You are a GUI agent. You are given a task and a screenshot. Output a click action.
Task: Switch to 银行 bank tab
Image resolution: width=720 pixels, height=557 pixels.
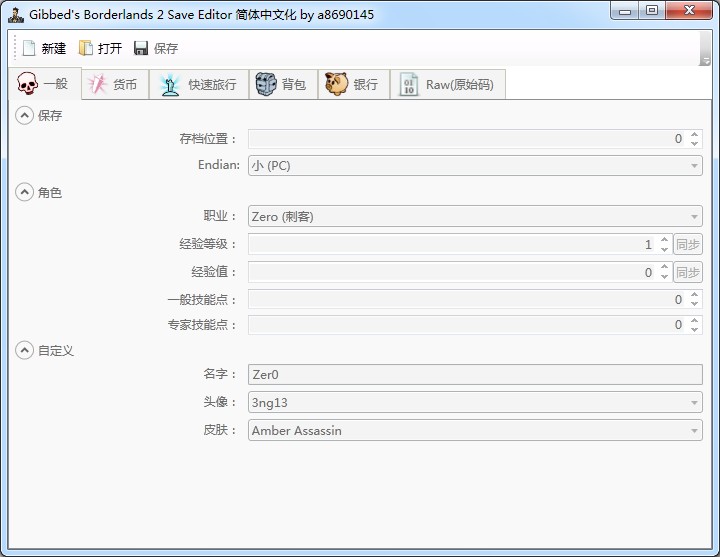[354, 84]
